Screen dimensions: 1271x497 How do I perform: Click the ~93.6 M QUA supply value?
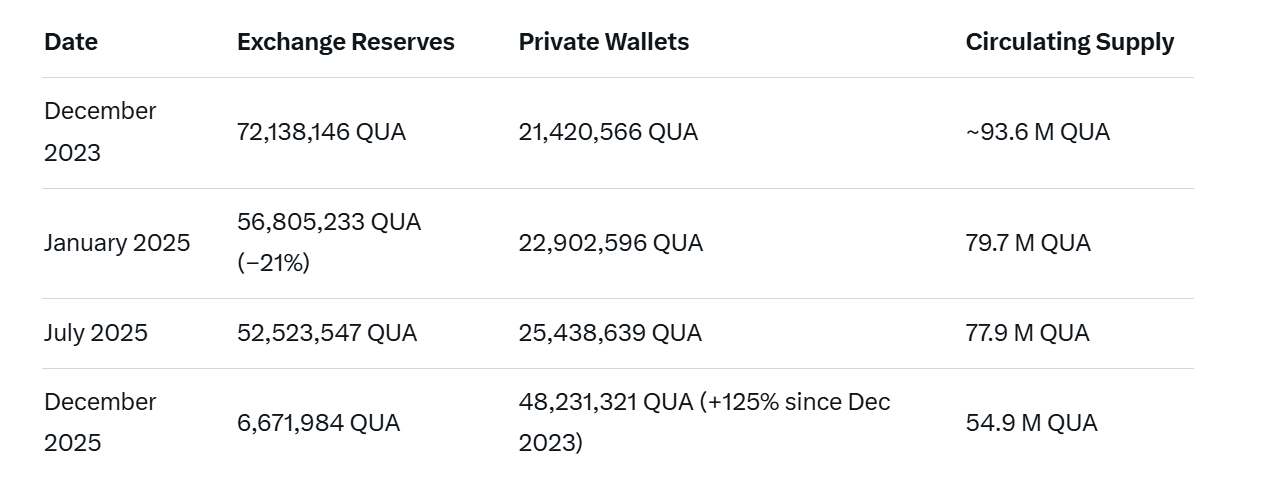coord(1037,132)
